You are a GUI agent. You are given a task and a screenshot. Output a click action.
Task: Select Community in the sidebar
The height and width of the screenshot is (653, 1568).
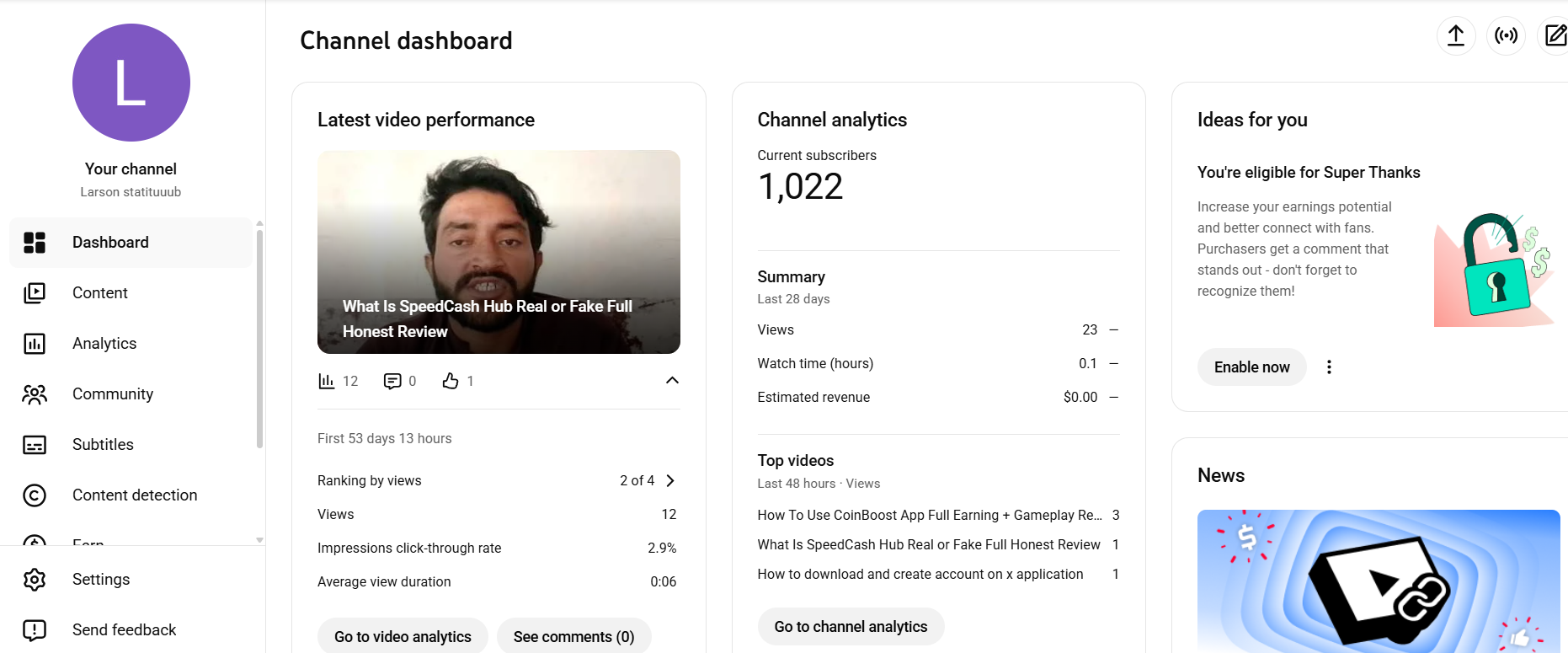tap(112, 393)
